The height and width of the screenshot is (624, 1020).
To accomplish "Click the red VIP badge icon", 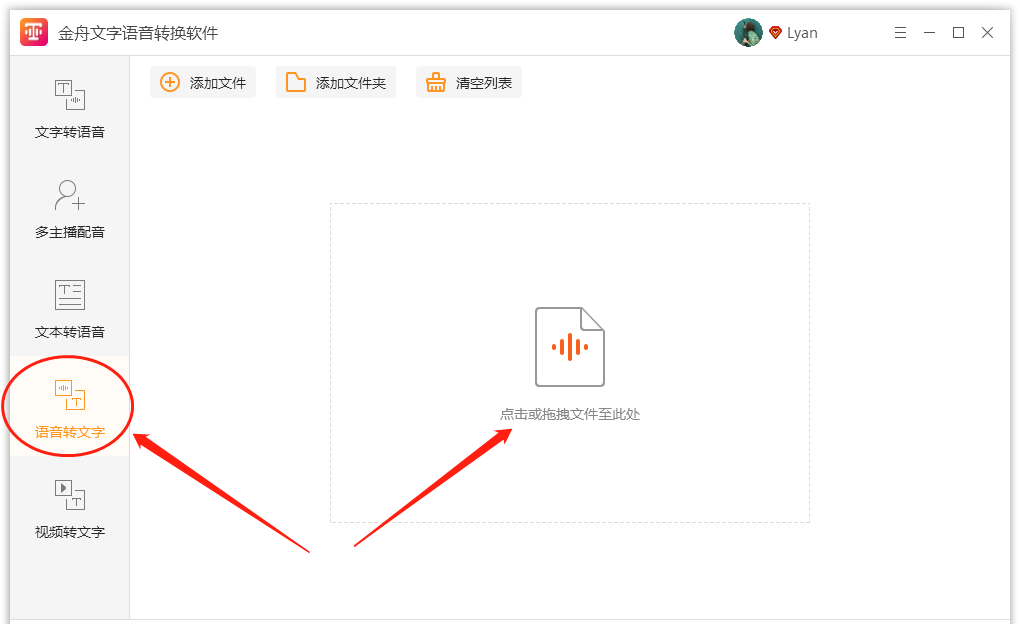I will (775, 33).
